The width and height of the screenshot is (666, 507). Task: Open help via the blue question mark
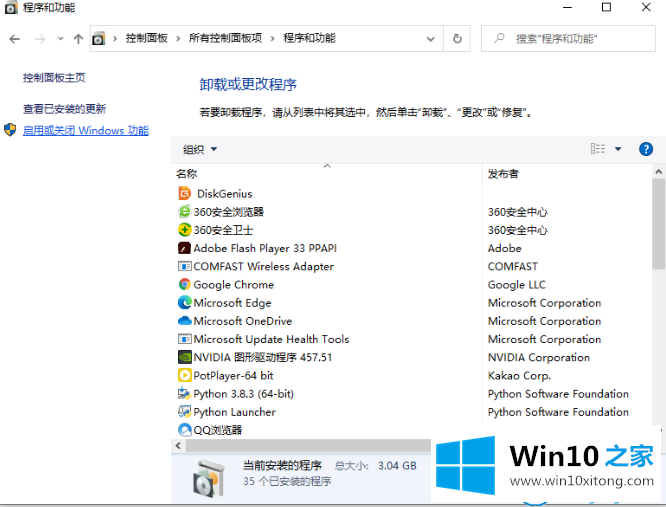646,149
